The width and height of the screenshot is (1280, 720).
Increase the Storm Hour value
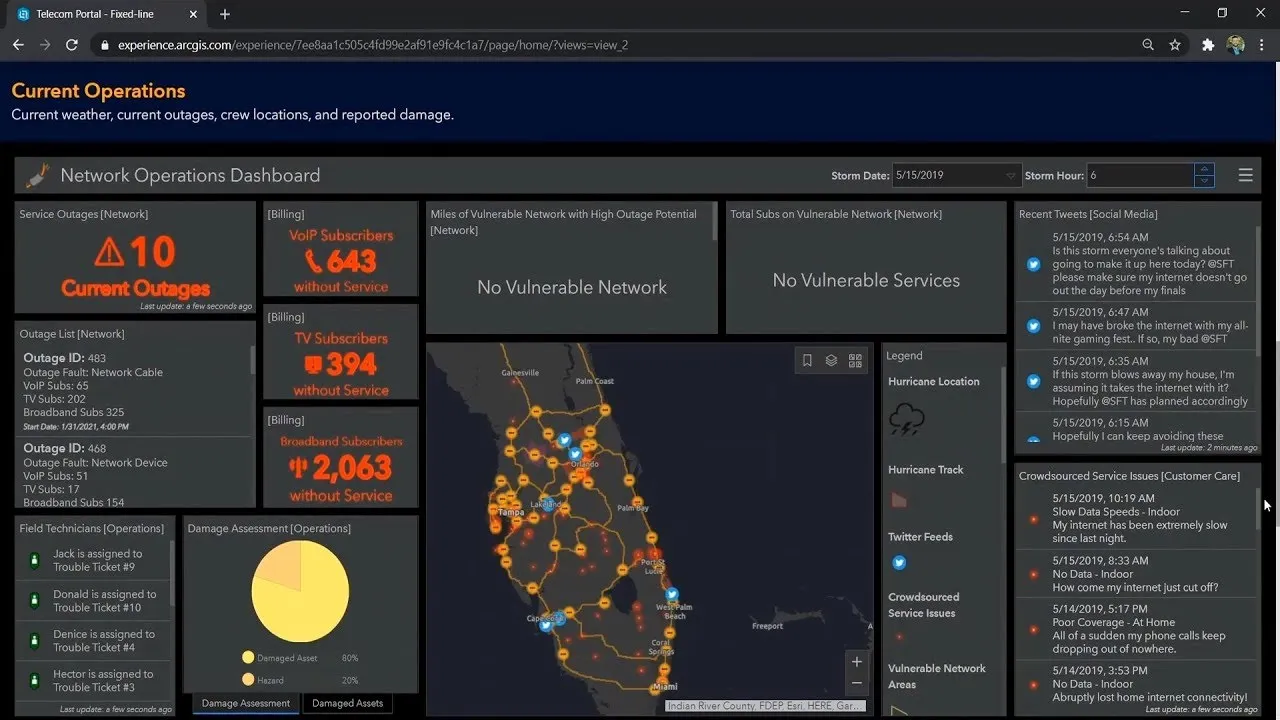point(1205,169)
